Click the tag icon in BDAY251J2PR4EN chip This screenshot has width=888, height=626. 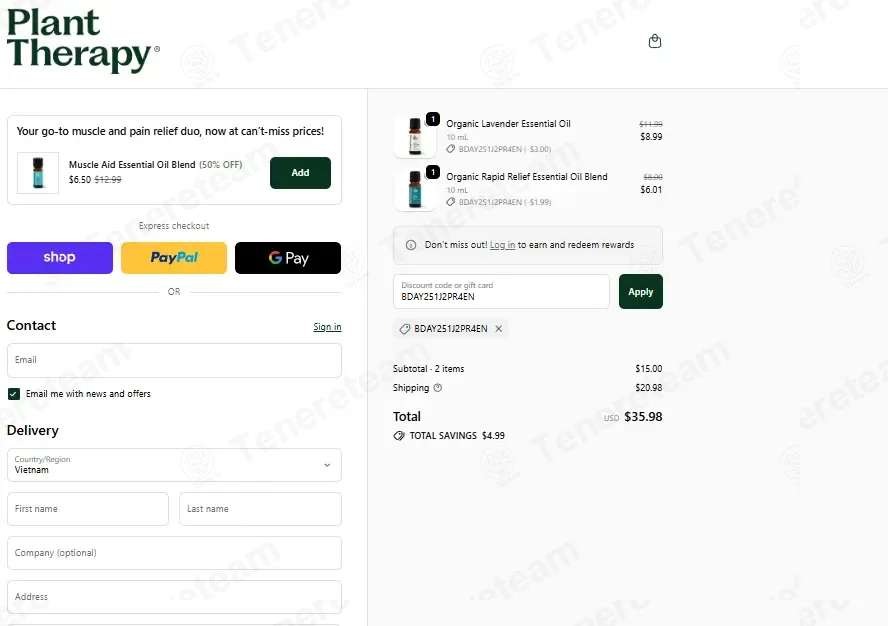click(x=404, y=329)
